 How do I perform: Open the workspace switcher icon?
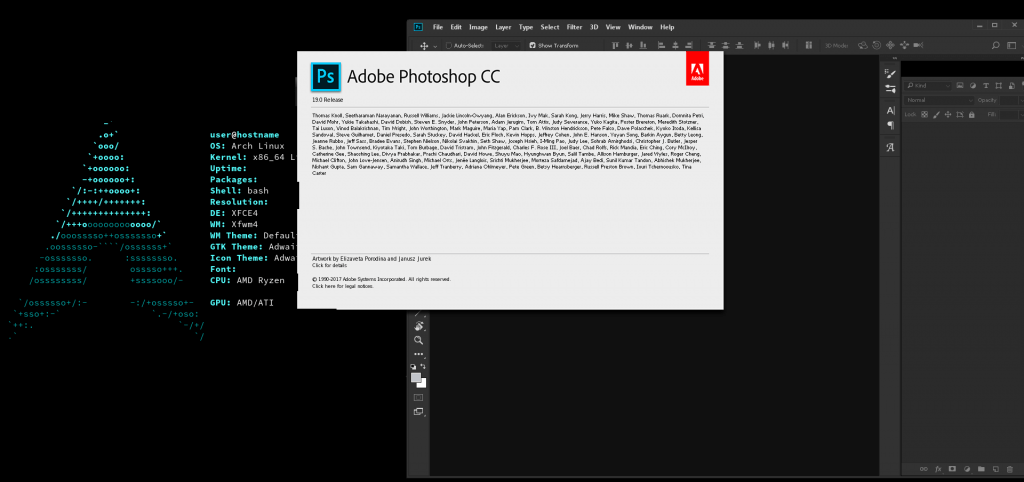pyautogui.click(x=1011, y=46)
